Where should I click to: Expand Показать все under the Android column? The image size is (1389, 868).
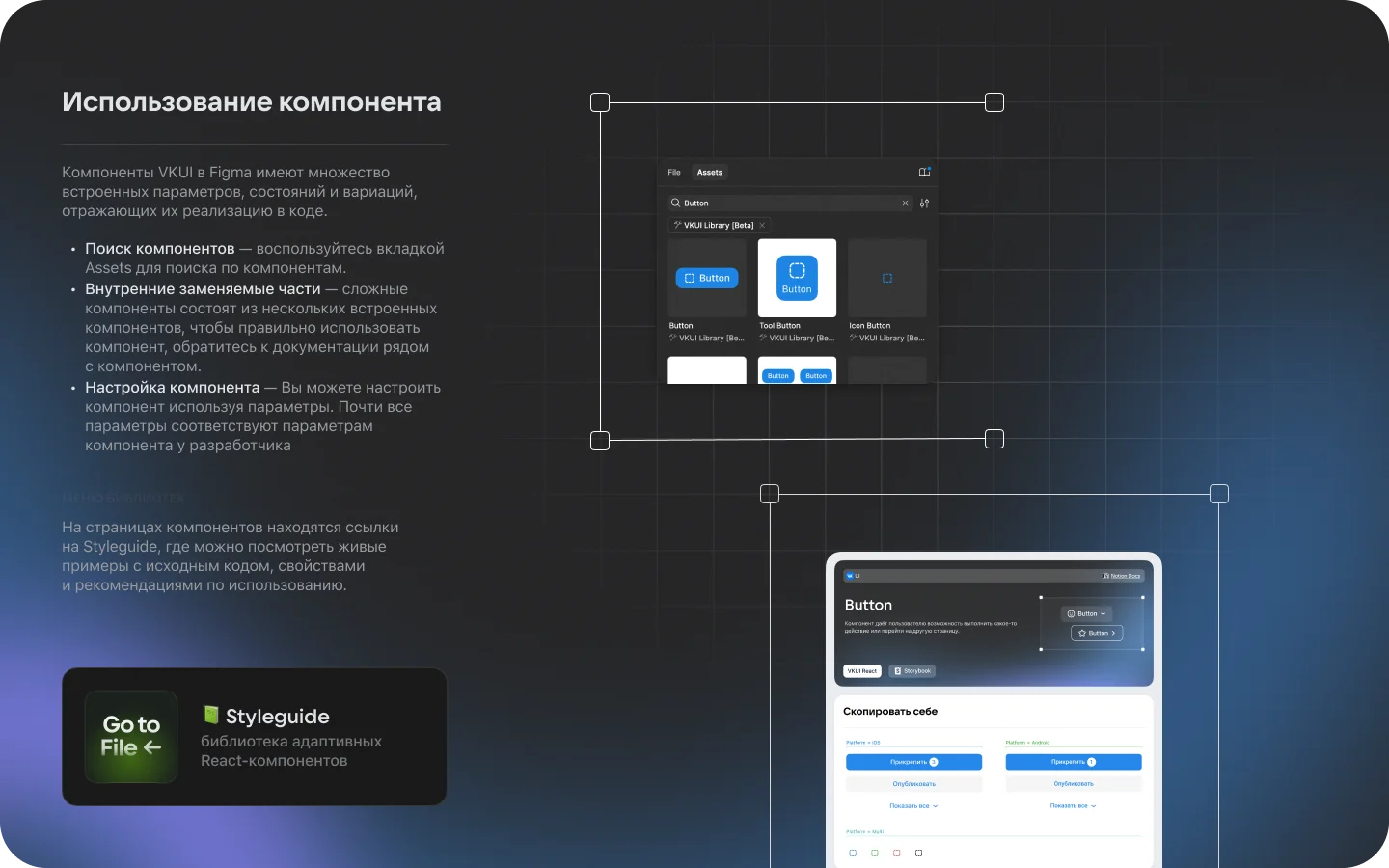pyautogui.click(x=1073, y=805)
